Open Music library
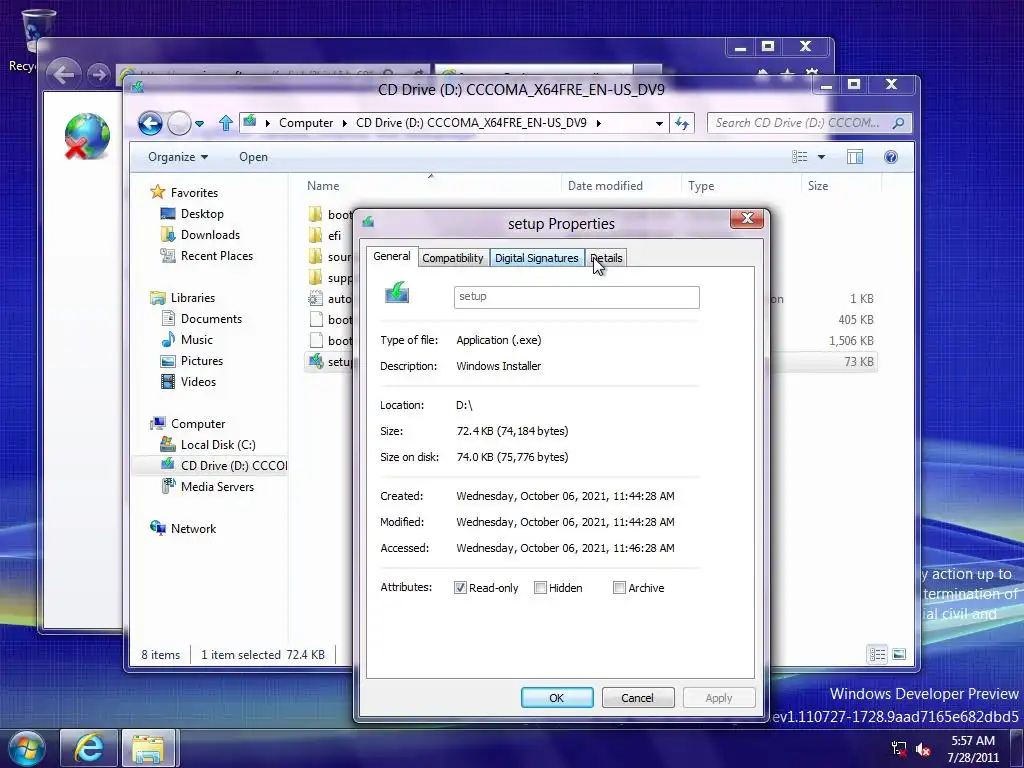The width and height of the screenshot is (1024, 768). 196,340
